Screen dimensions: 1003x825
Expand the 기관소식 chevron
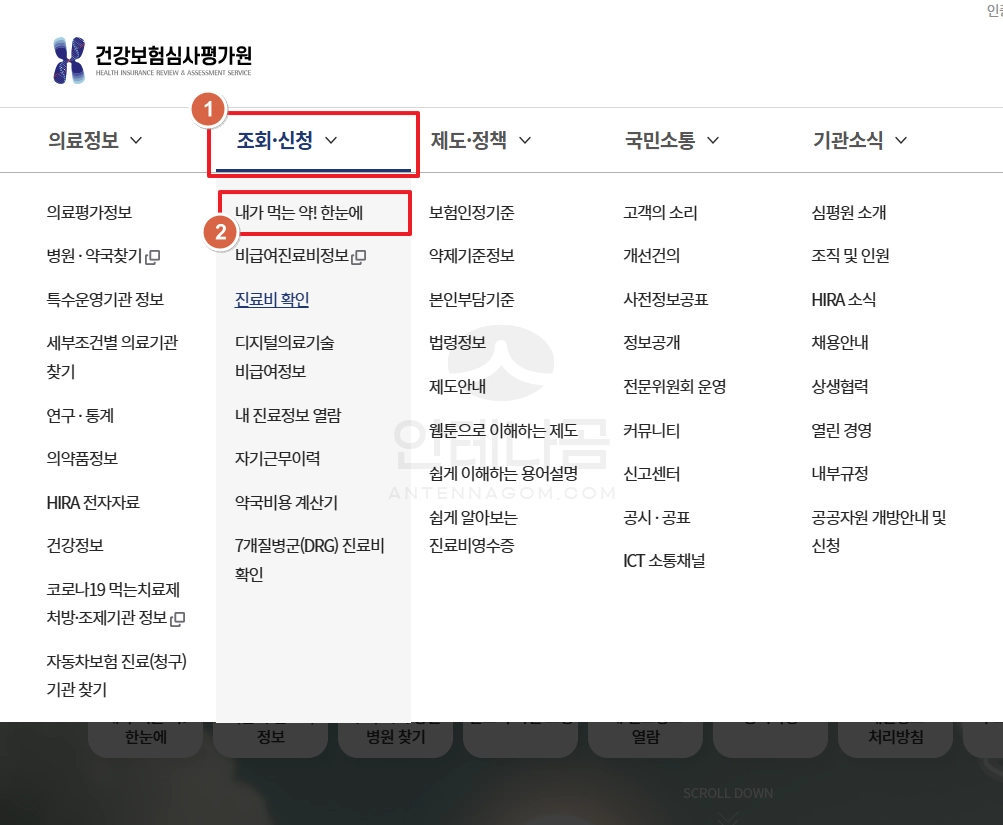point(901,140)
